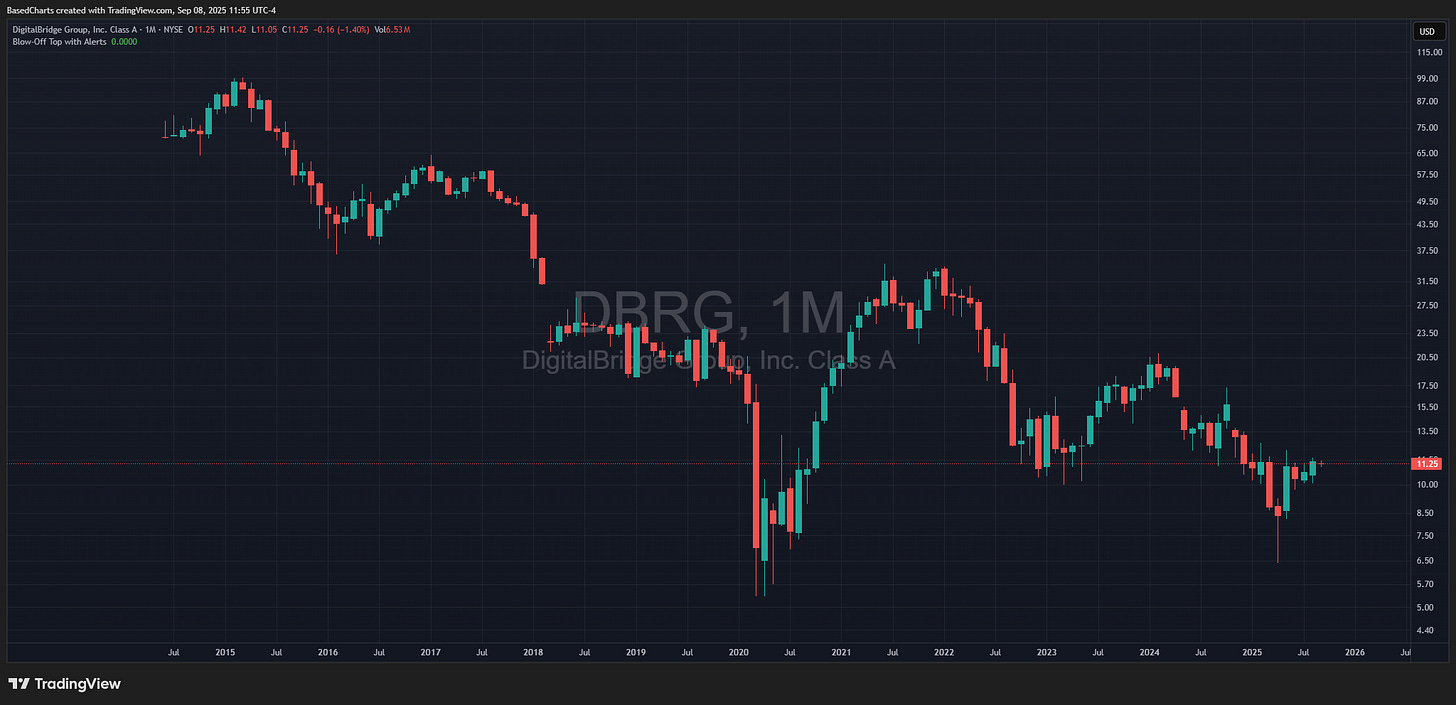
Task: Click the 57.50 price axis label
Action: (1428, 174)
